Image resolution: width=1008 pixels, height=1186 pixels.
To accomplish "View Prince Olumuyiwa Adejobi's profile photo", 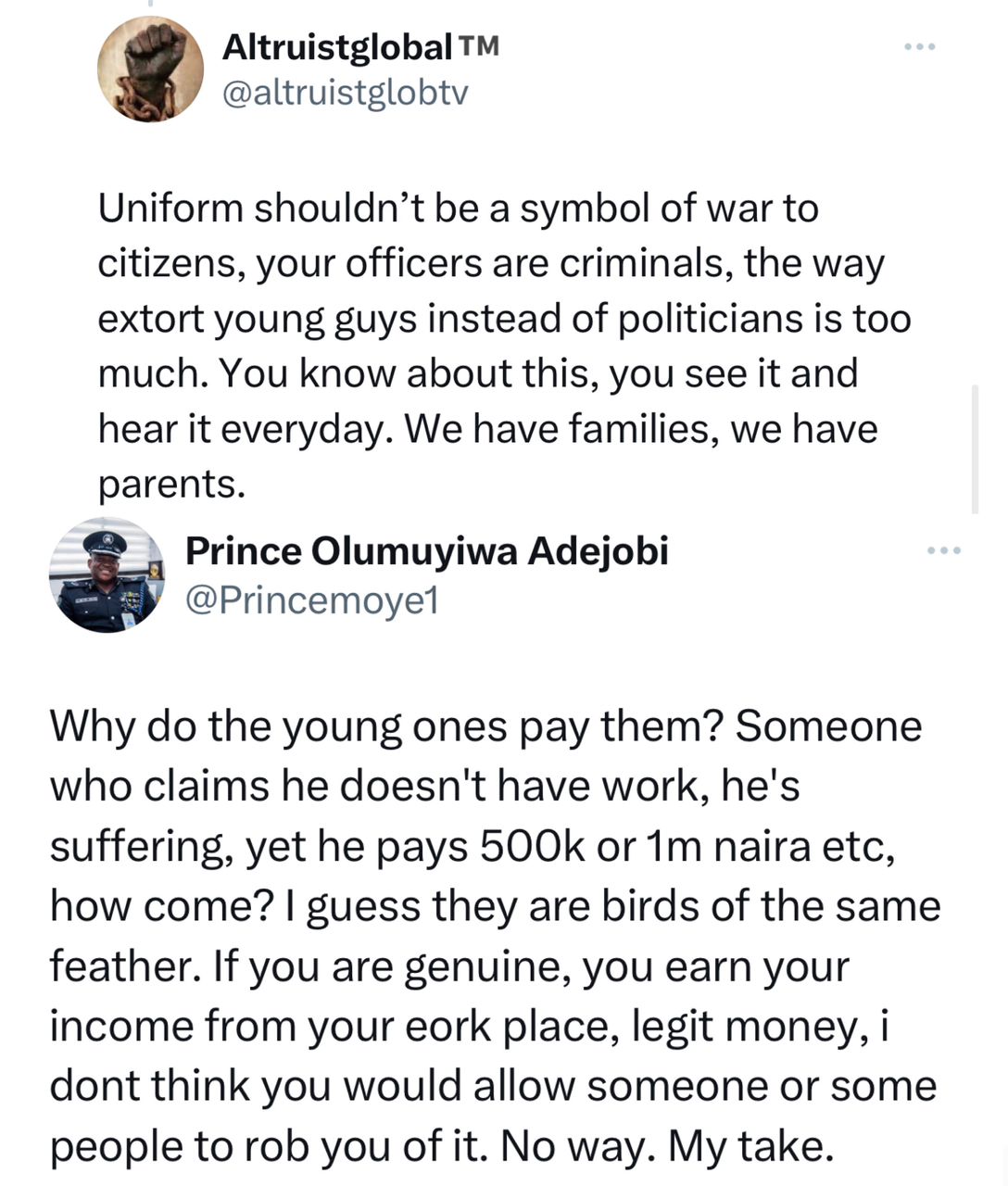I will (107, 575).
